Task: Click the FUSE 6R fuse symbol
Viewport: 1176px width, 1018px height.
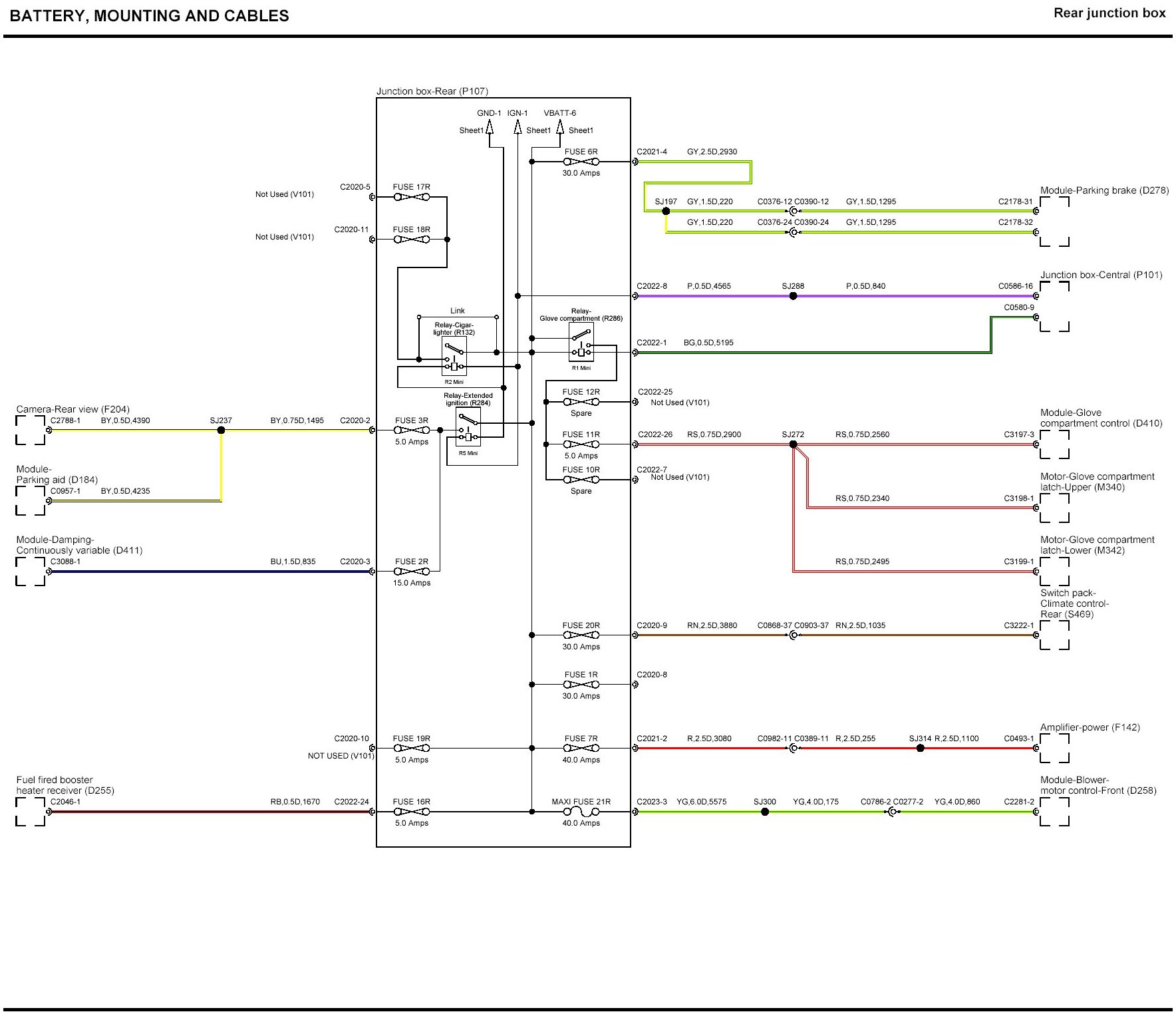Action: 581,162
